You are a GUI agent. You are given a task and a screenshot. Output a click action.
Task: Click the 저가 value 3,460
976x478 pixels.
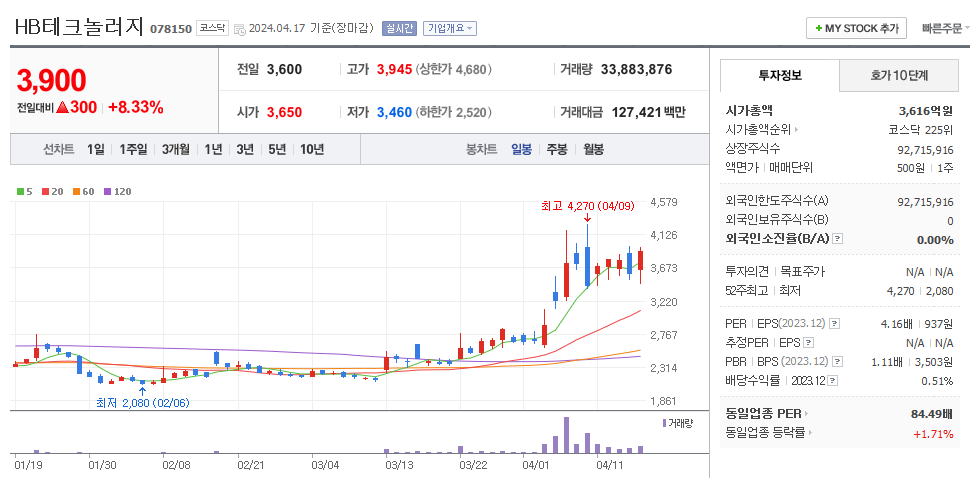[x=394, y=113]
